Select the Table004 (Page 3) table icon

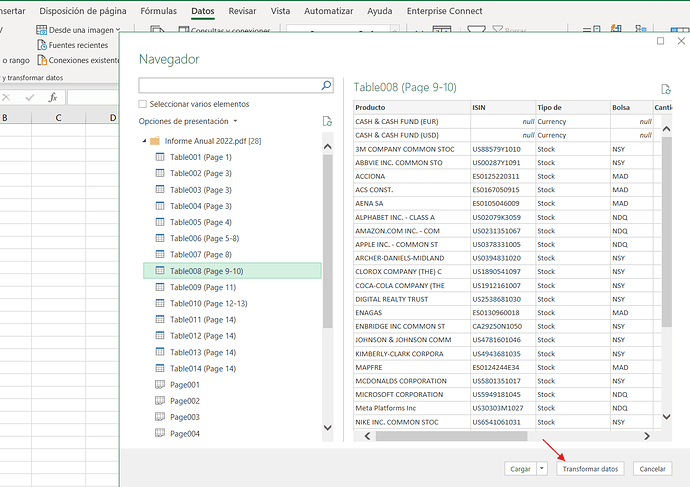click(x=160, y=206)
